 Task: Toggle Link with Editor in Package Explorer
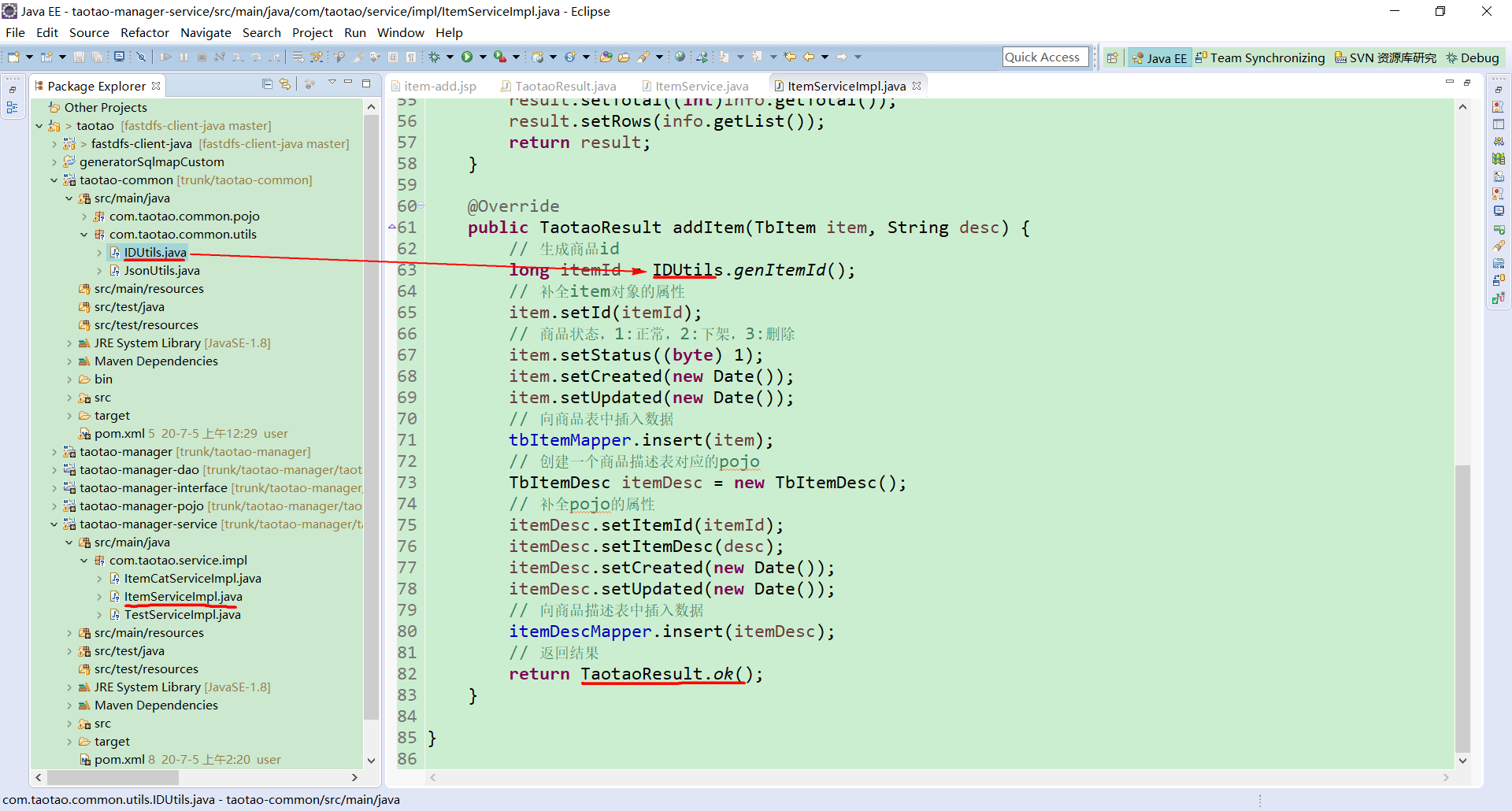pos(285,83)
